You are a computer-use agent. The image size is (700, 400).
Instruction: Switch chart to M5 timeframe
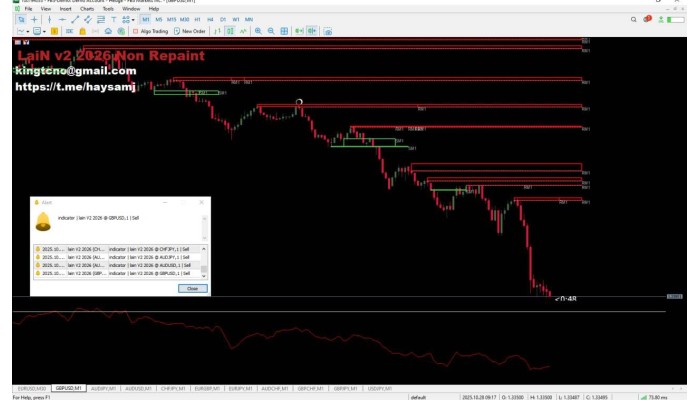click(158, 19)
